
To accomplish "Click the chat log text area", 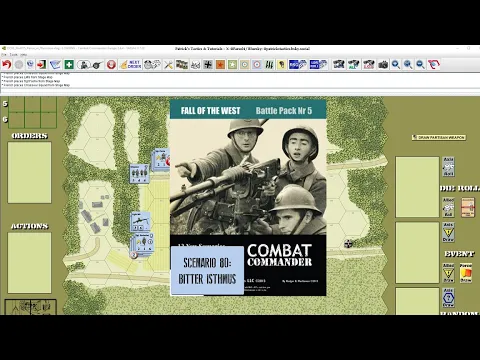I will point(240,80).
